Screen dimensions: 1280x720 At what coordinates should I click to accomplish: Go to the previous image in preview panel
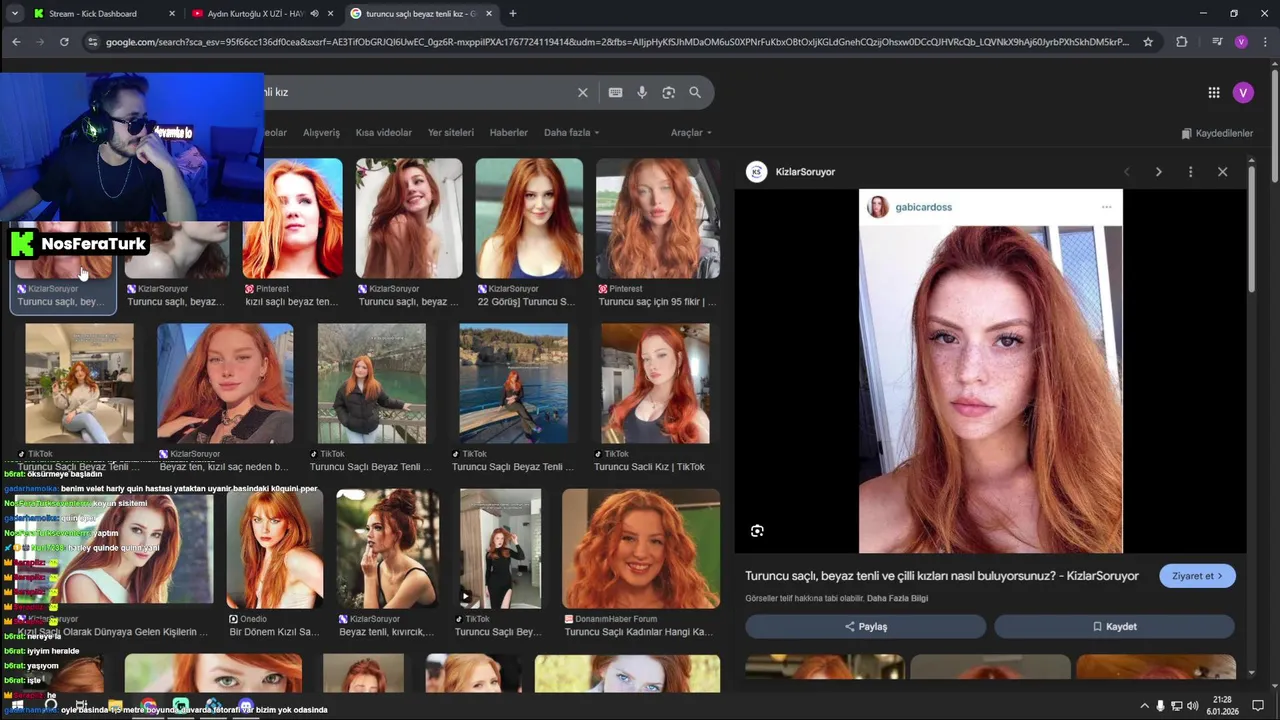(1127, 172)
